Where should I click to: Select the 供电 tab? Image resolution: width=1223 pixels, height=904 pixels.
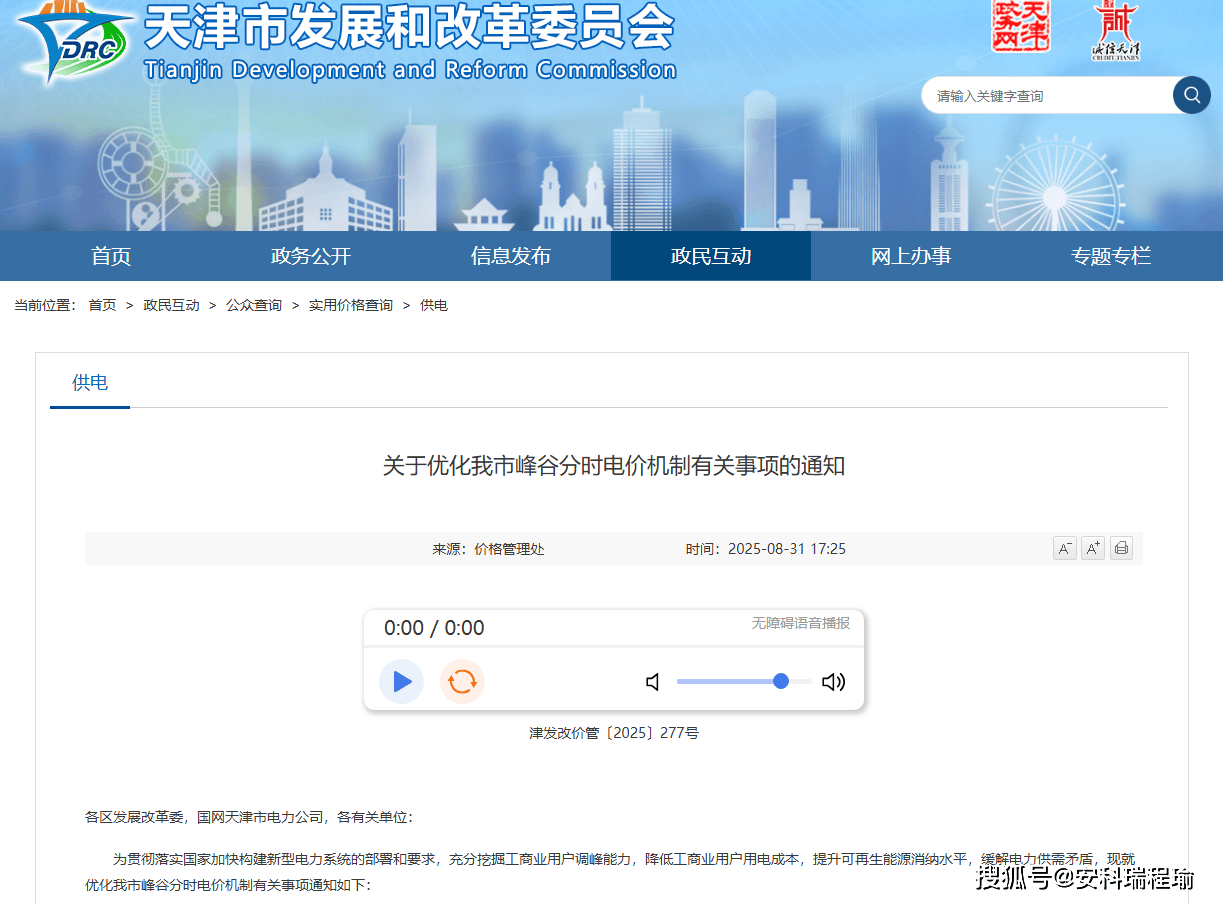(90, 382)
